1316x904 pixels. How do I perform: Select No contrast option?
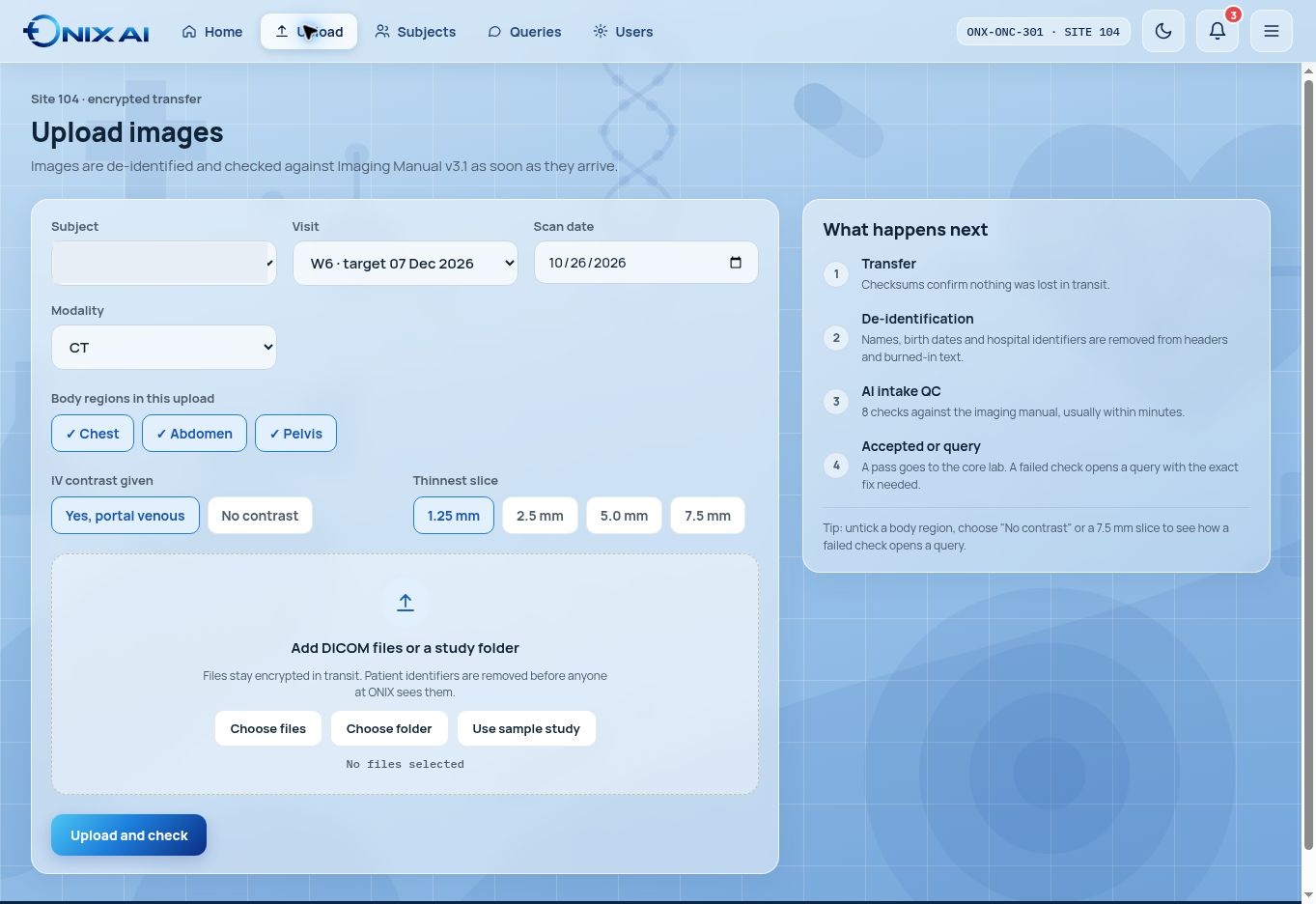(x=260, y=516)
